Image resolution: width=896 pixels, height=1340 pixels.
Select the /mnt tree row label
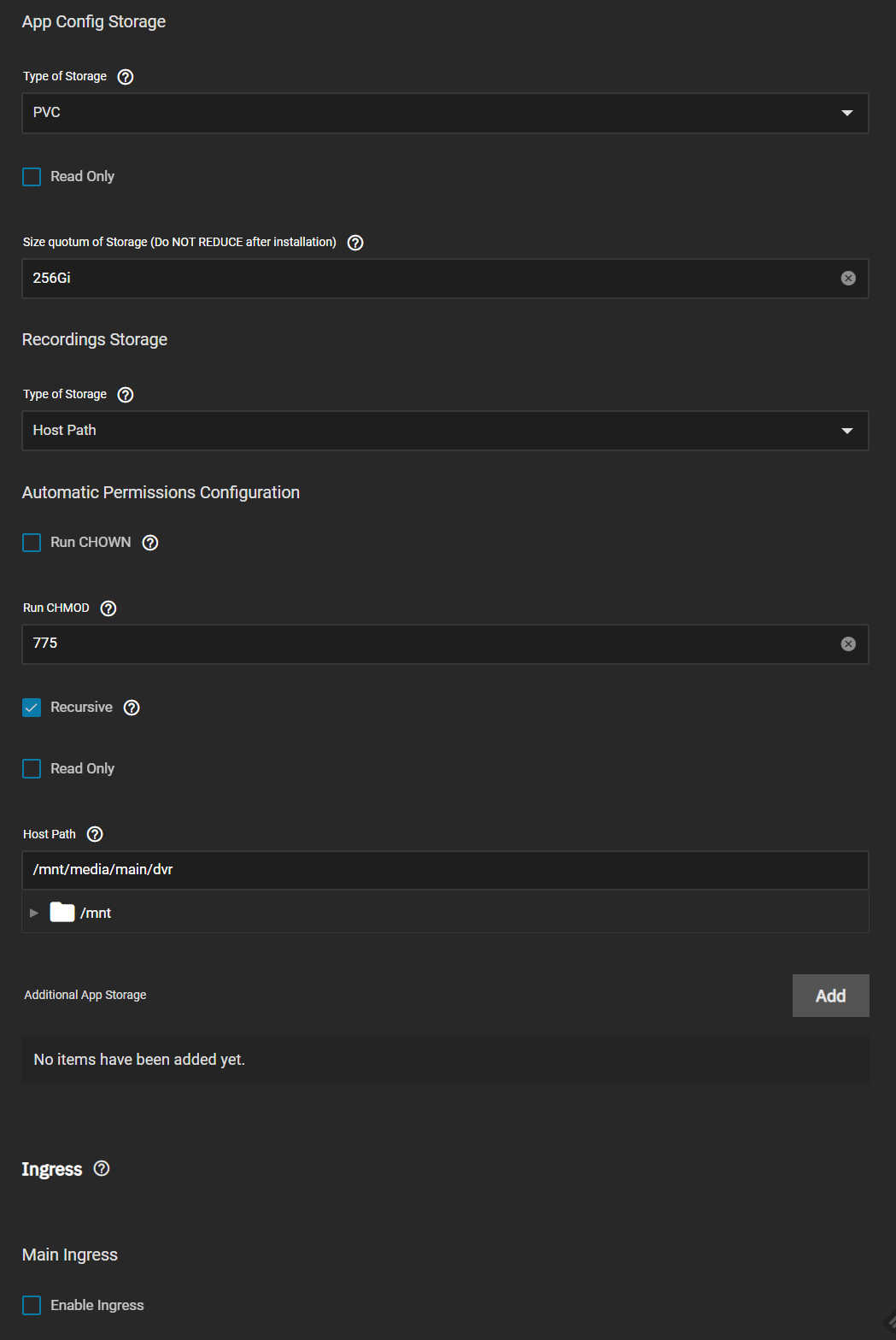pos(96,913)
